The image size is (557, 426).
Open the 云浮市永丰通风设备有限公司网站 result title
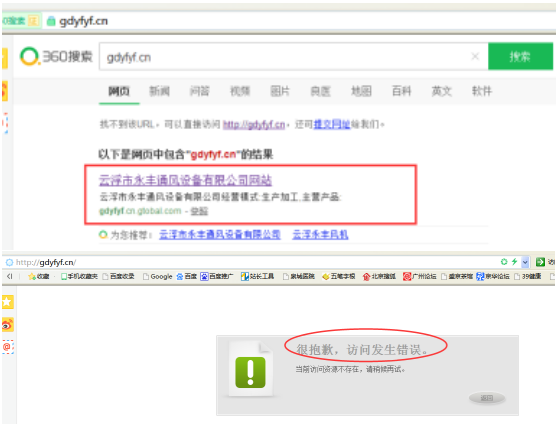pos(185,180)
